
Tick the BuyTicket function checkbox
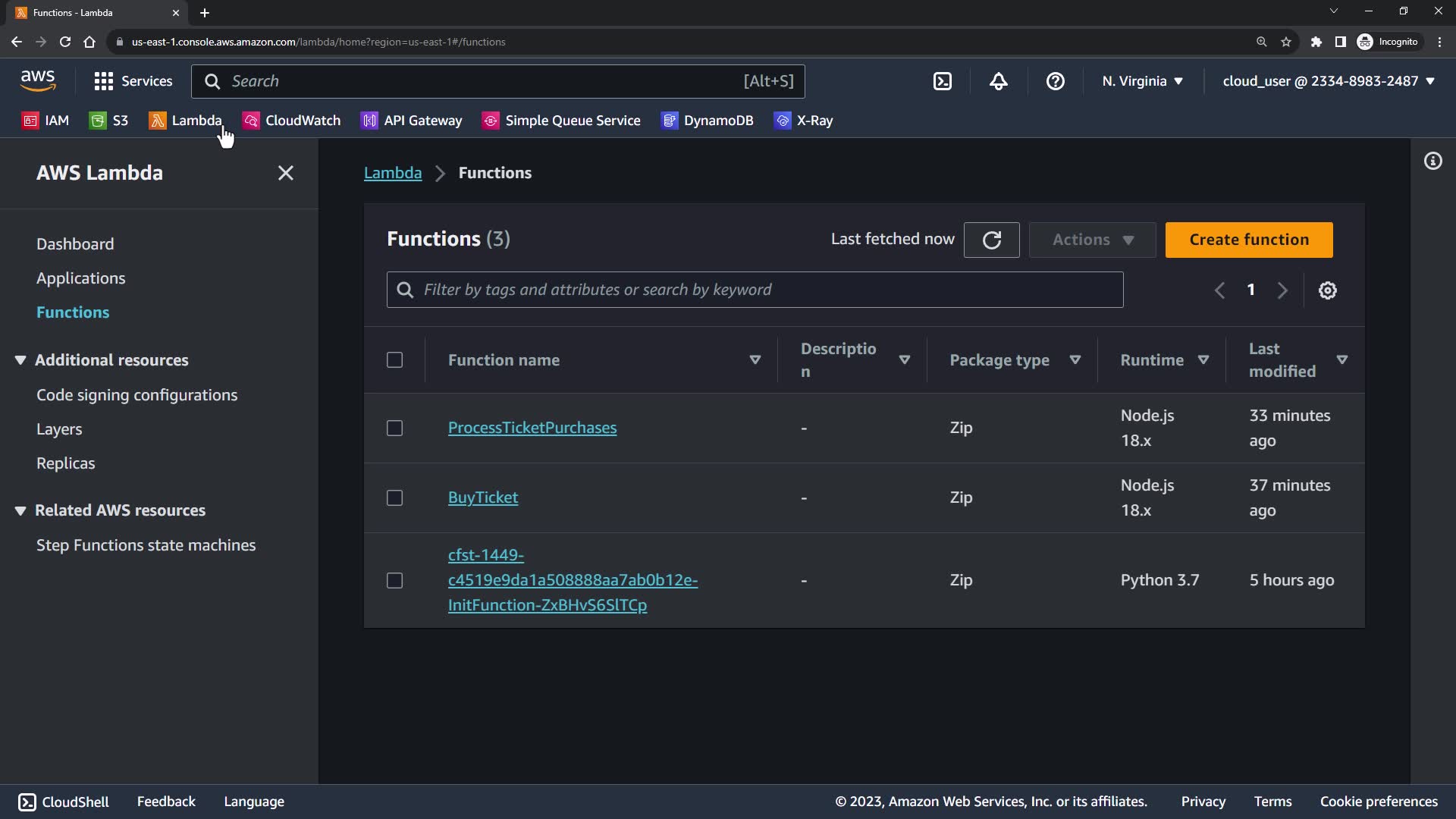click(x=394, y=498)
